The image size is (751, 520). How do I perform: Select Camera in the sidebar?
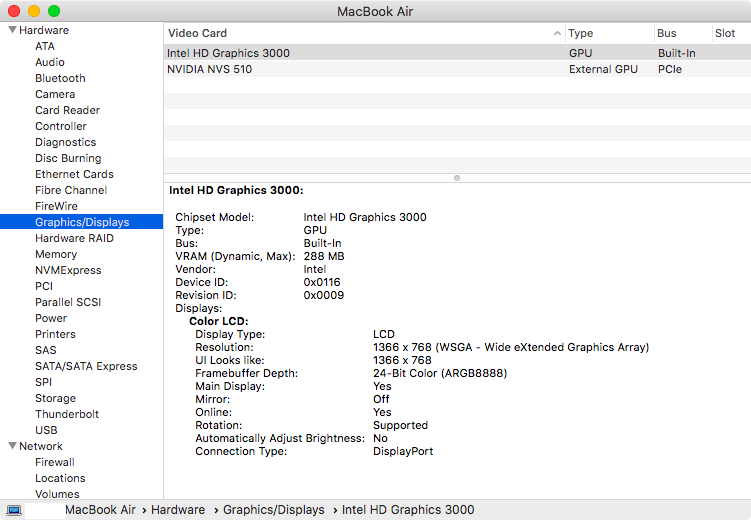(55, 94)
